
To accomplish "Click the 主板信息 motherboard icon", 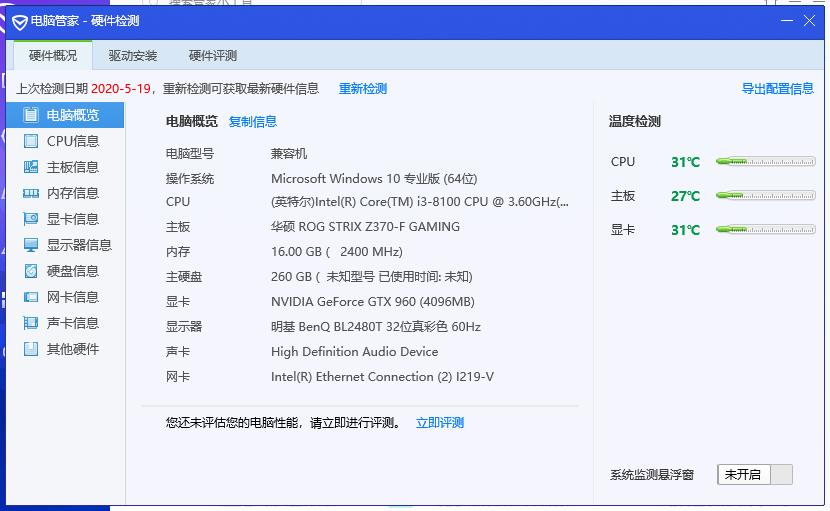I will [31, 167].
